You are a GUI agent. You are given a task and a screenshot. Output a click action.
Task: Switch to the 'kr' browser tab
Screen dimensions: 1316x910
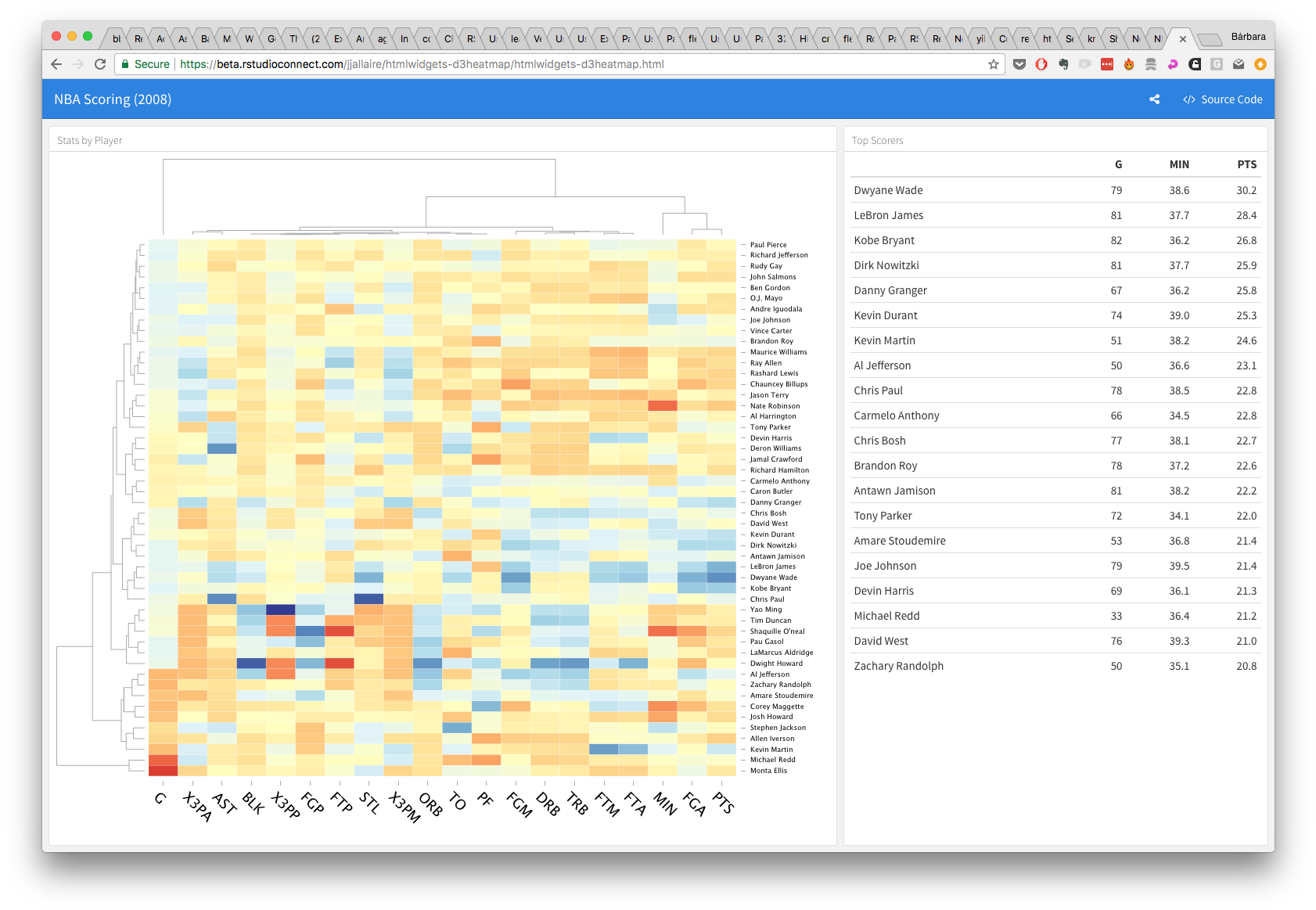coord(1091,38)
